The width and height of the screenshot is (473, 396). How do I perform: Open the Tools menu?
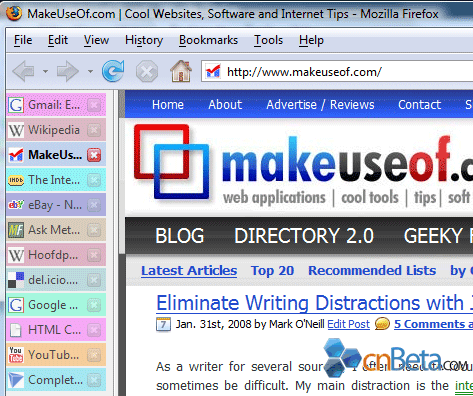[268, 40]
